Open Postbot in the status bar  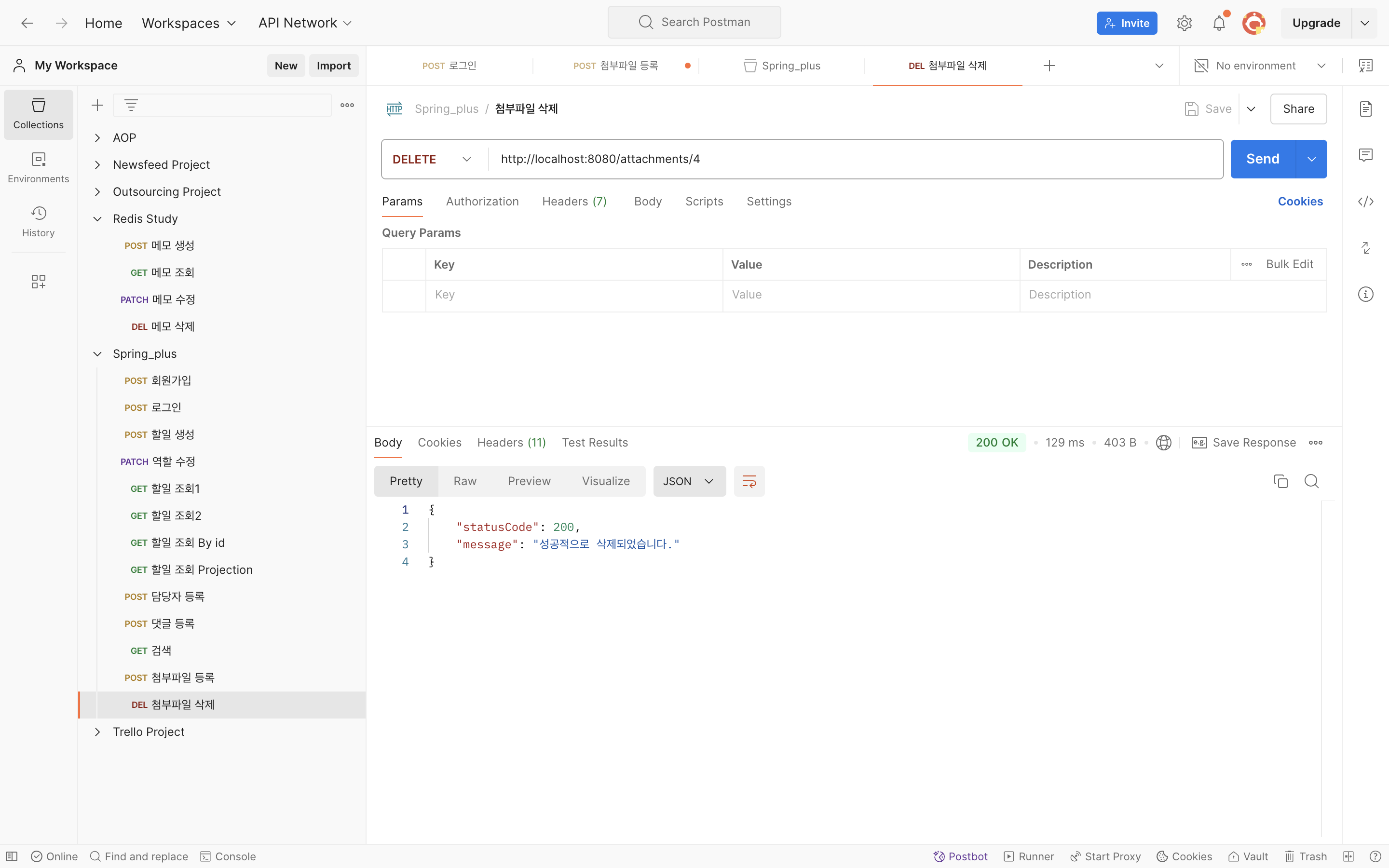960,856
